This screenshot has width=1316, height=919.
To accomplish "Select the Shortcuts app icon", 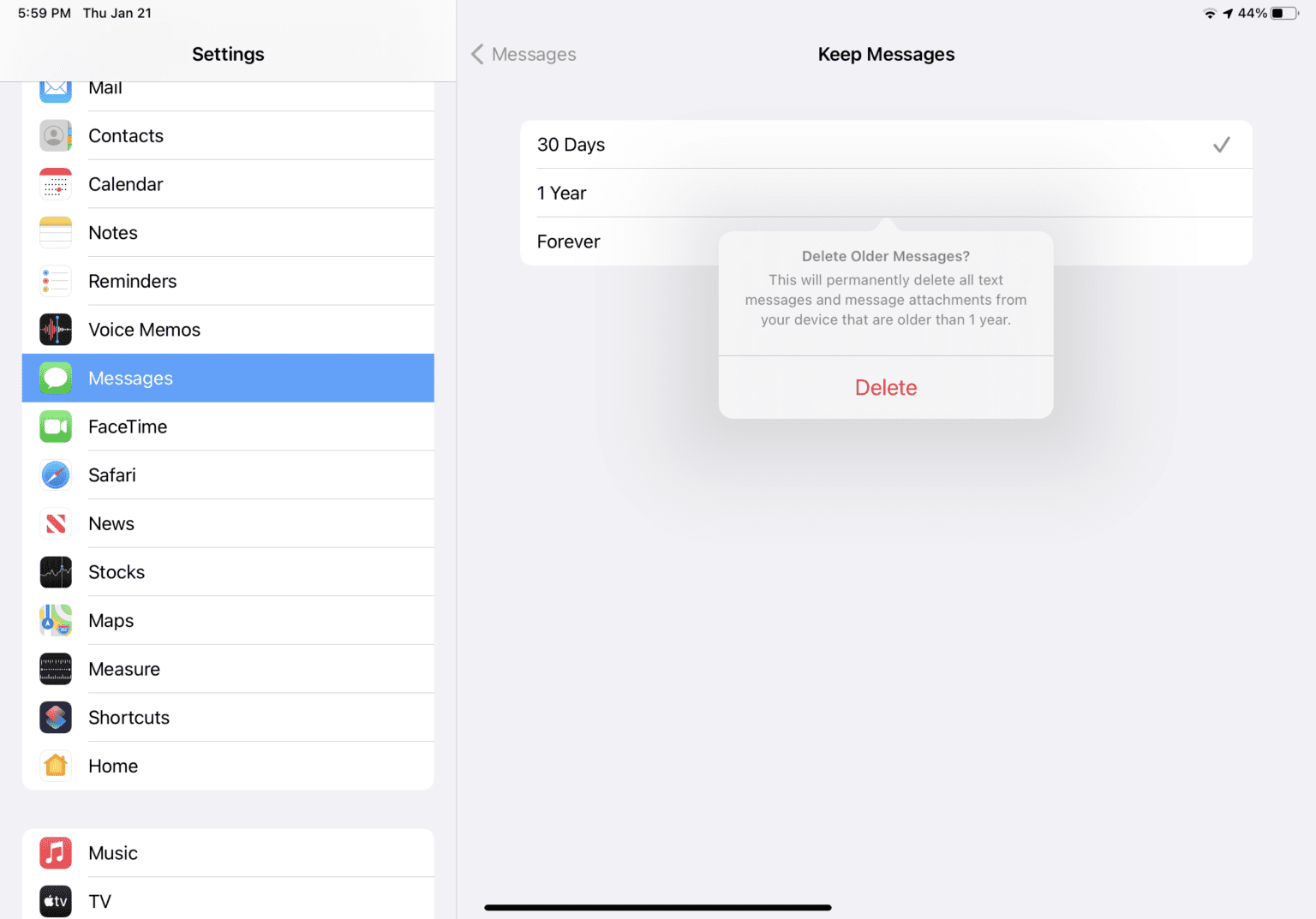I will [55, 718].
